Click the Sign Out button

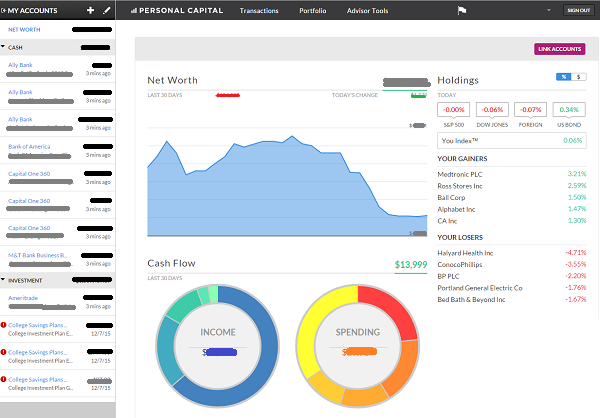[x=579, y=10]
